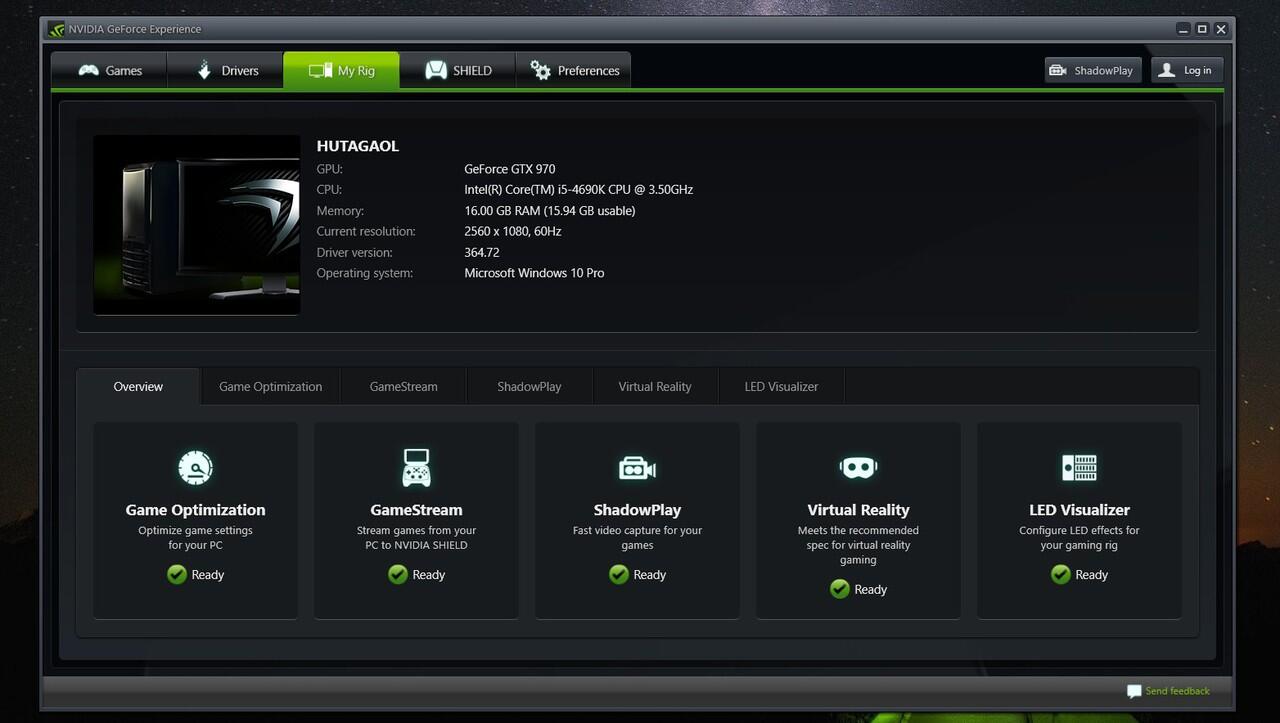
Task: Click the Log in button
Action: (x=1187, y=70)
